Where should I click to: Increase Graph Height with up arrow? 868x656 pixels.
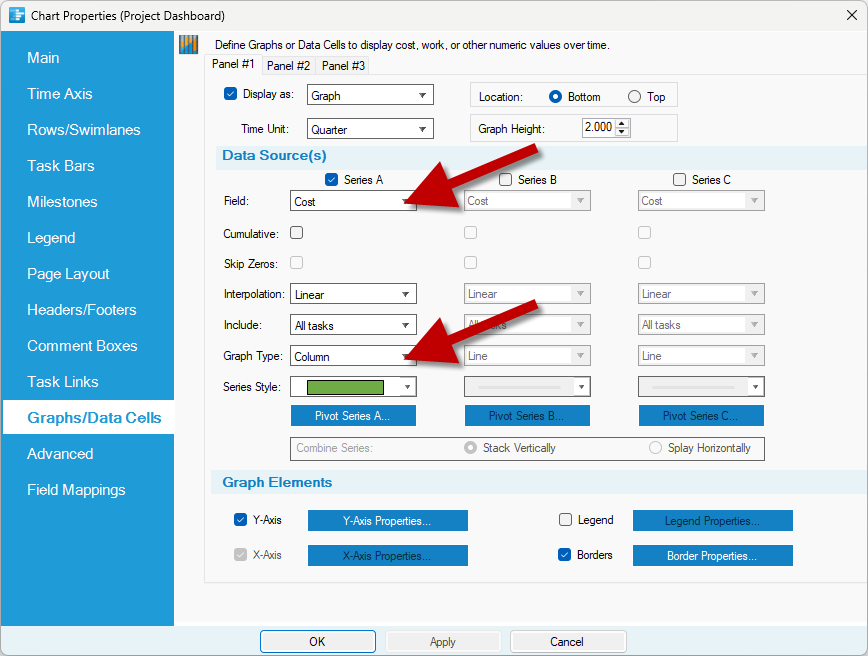pos(622,123)
